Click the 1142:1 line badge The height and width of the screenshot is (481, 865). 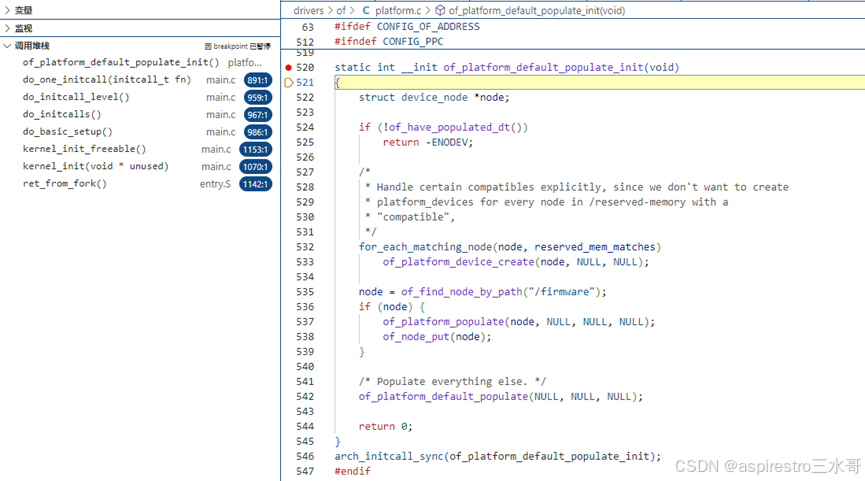pyautogui.click(x=255, y=184)
